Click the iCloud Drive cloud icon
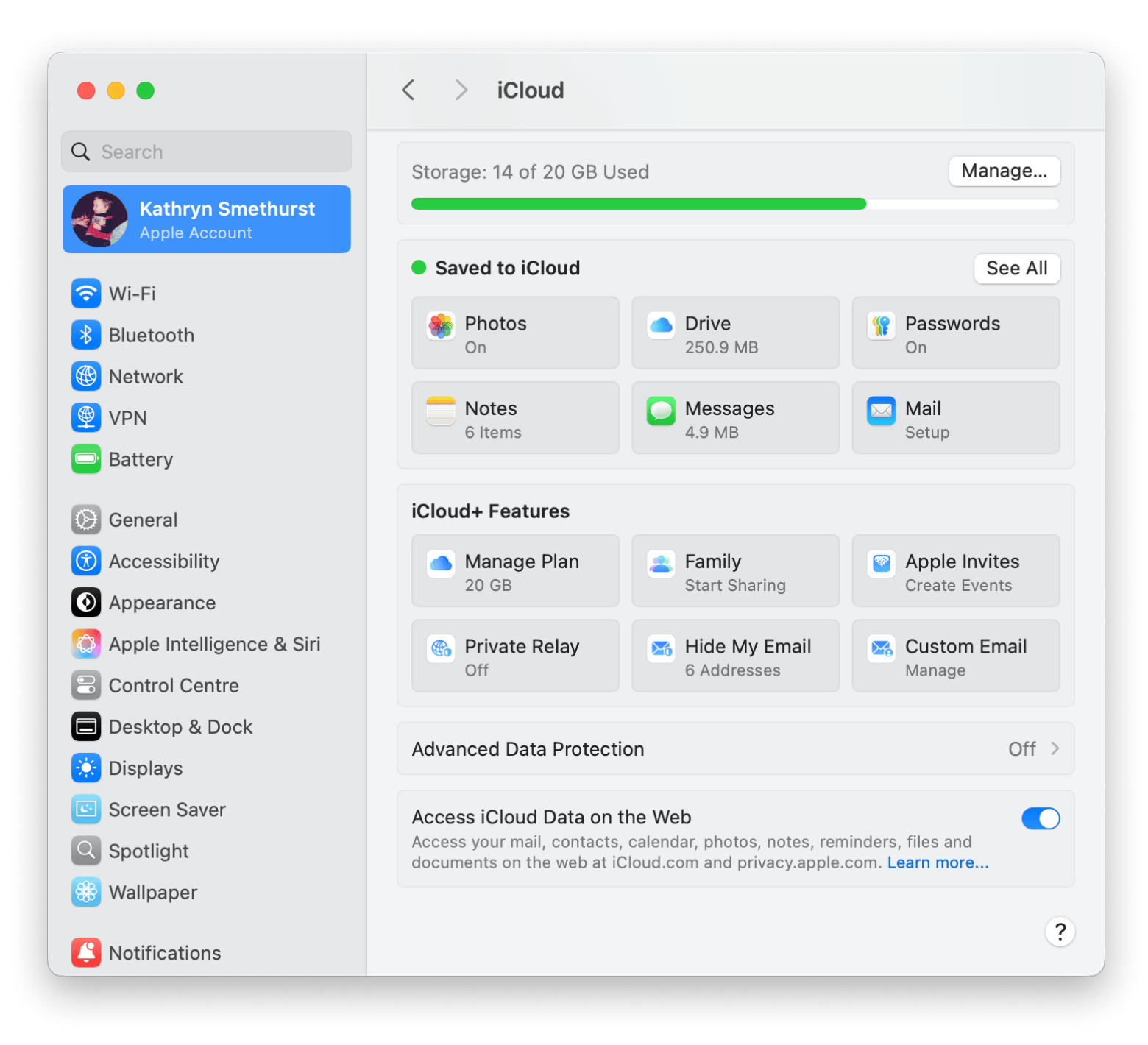Screen dimensions: 1148x1045 (x=661, y=326)
